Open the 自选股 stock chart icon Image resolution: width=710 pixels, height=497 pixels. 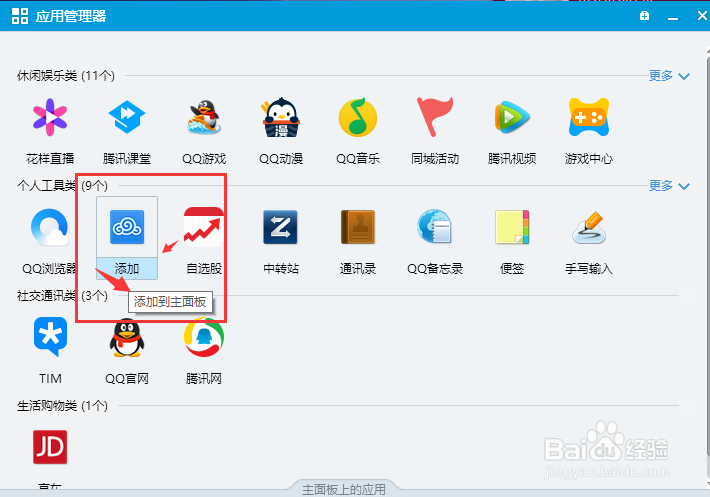pyautogui.click(x=204, y=227)
